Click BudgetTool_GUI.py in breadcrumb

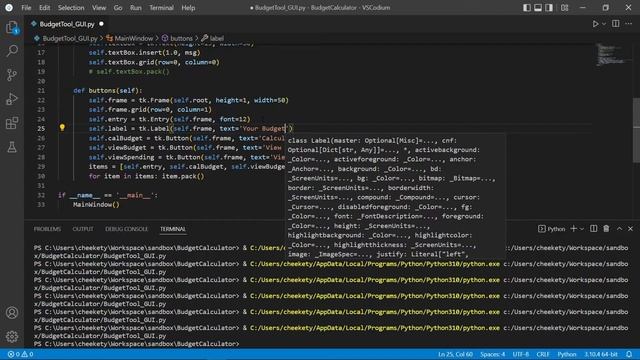tap(70, 38)
